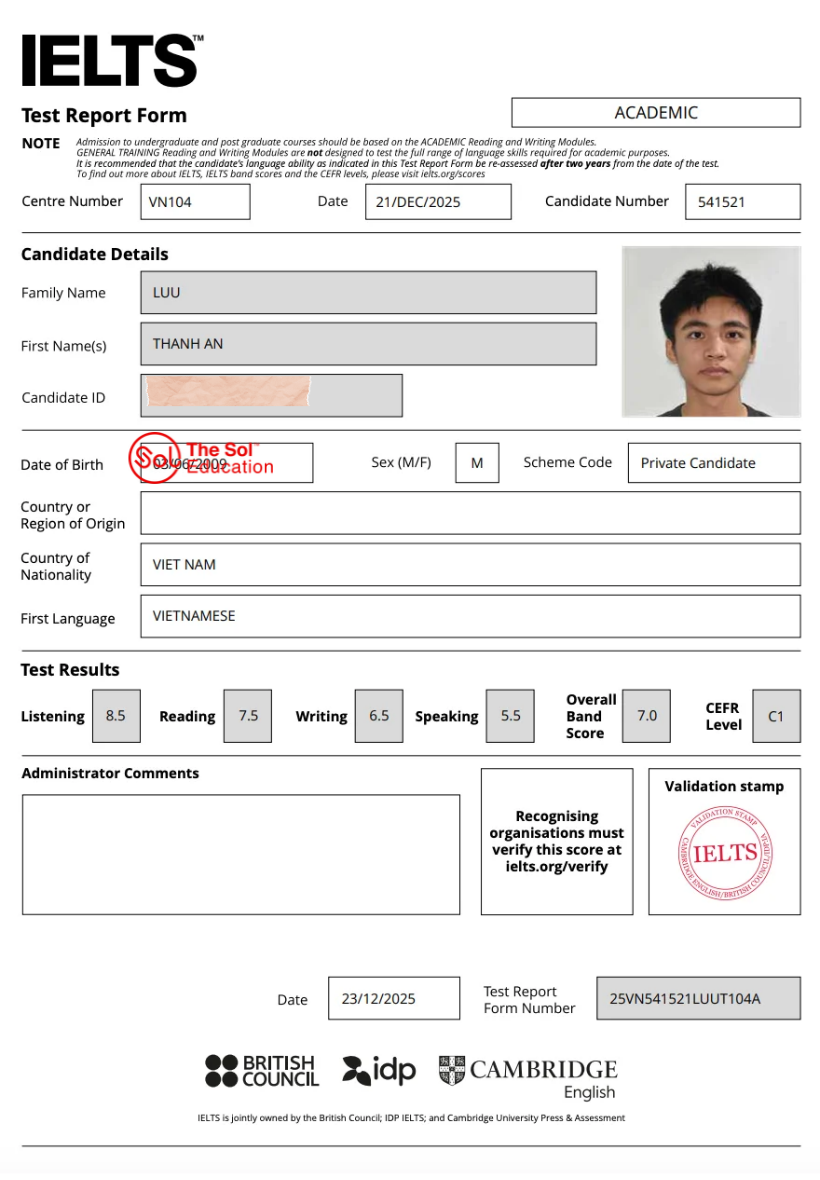
Task: Click Family Name field LUU
Action: [x=369, y=293]
